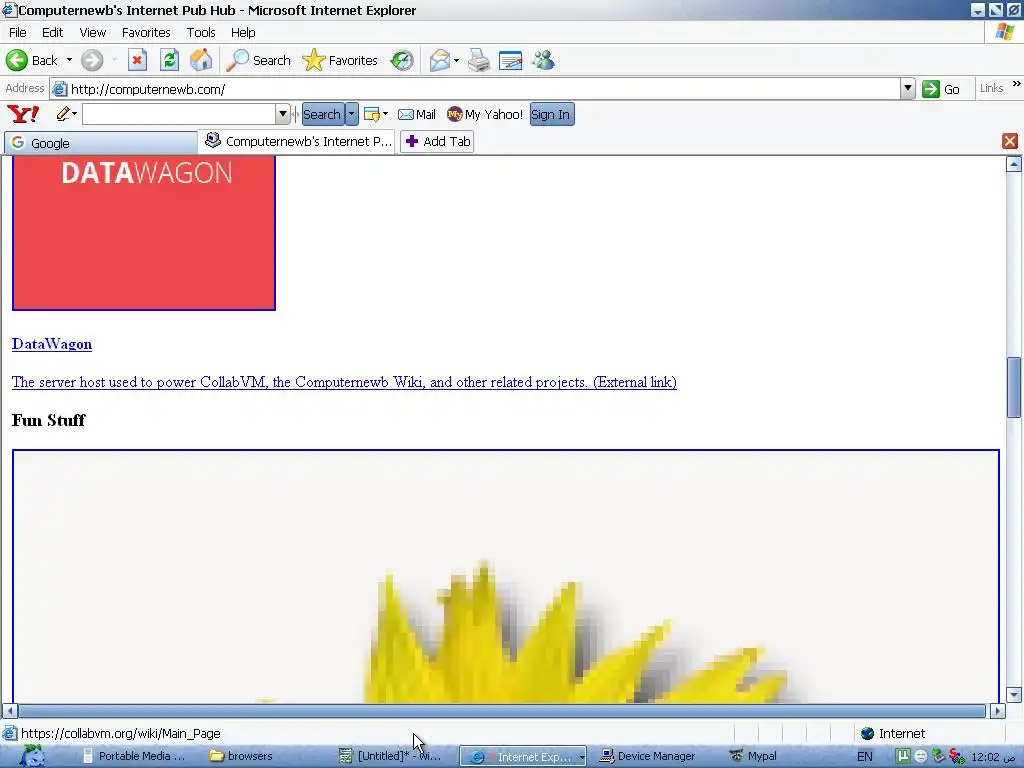Switch to Mypal on the taskbar

click(754, 756)
